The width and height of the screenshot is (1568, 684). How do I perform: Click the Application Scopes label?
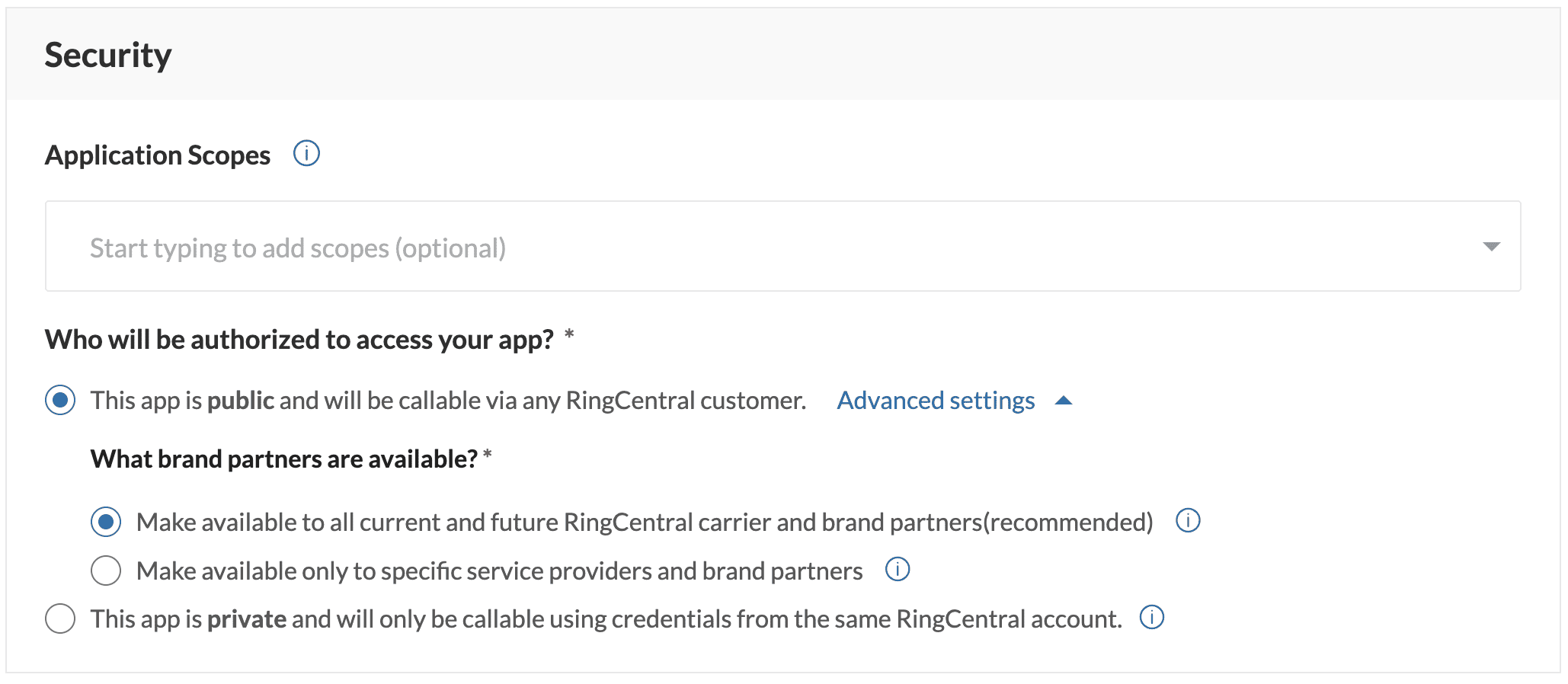tap(158, 155)
